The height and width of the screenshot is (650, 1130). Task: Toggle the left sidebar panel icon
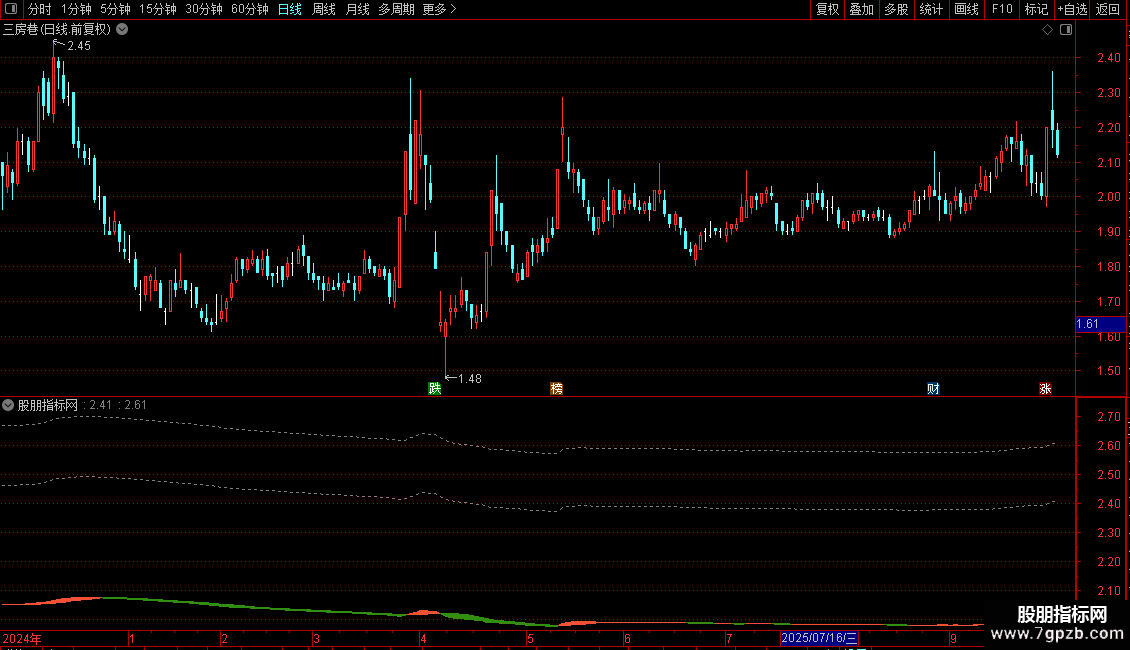point(11,9)
